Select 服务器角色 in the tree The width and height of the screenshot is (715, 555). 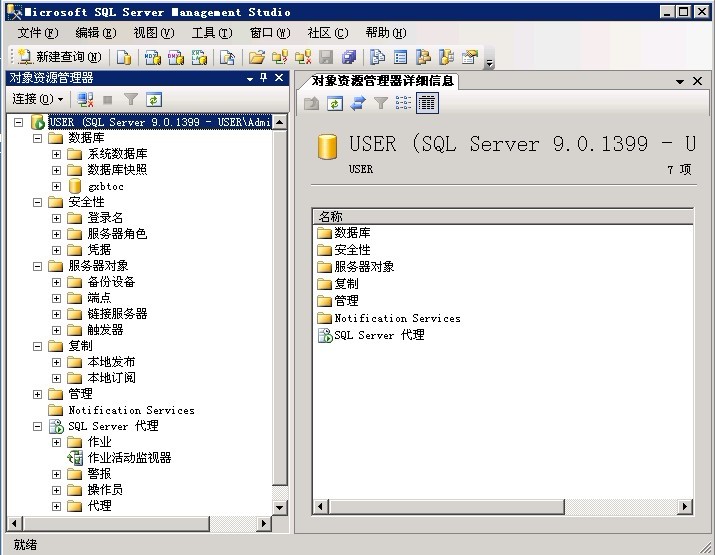[x=117, y=234]
